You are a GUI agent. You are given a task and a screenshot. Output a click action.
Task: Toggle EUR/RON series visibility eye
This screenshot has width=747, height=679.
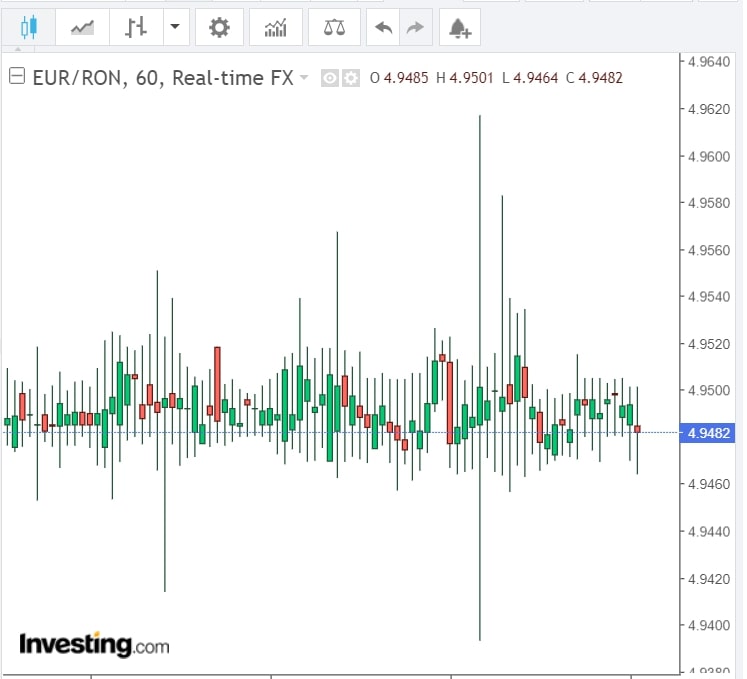pyautogui.click(x=329, y=78)
